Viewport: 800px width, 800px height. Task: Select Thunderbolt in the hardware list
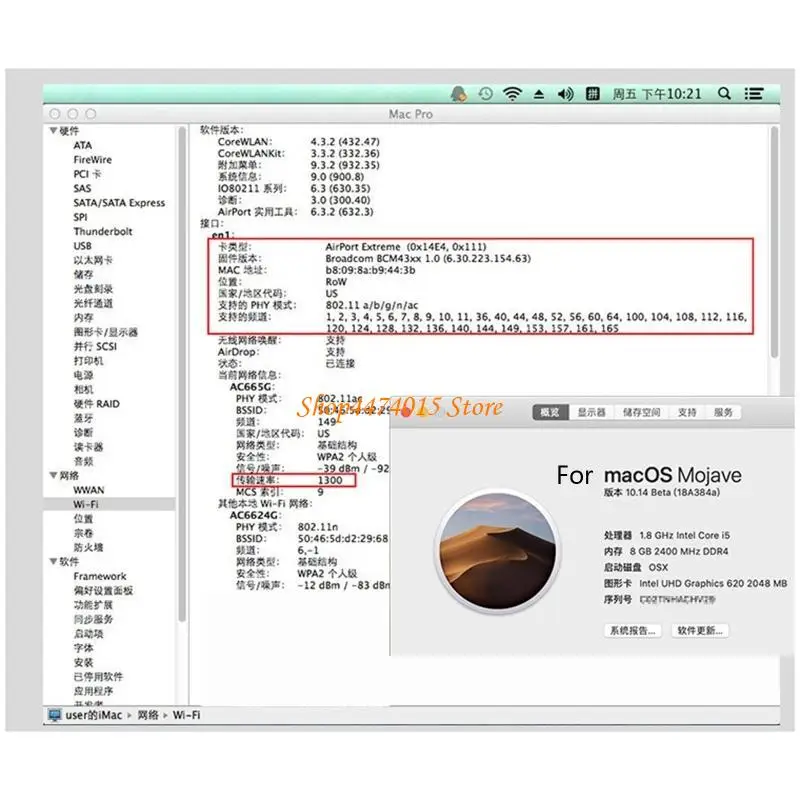(x=103, y=232)
